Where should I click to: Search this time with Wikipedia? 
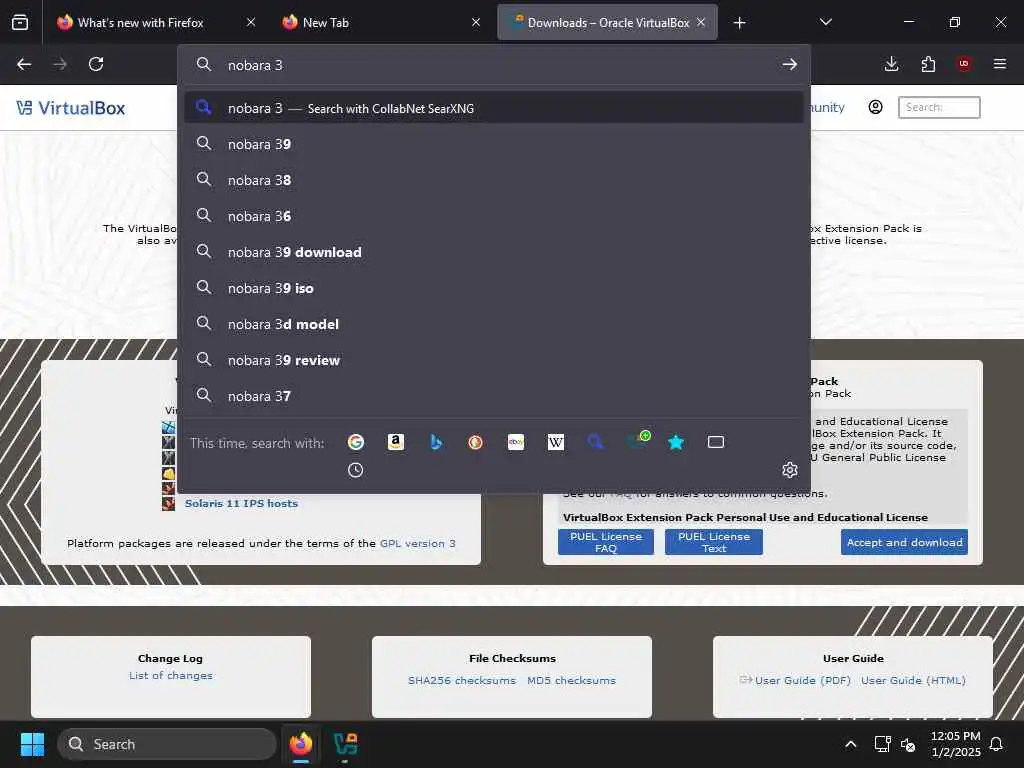pos(556,442)
